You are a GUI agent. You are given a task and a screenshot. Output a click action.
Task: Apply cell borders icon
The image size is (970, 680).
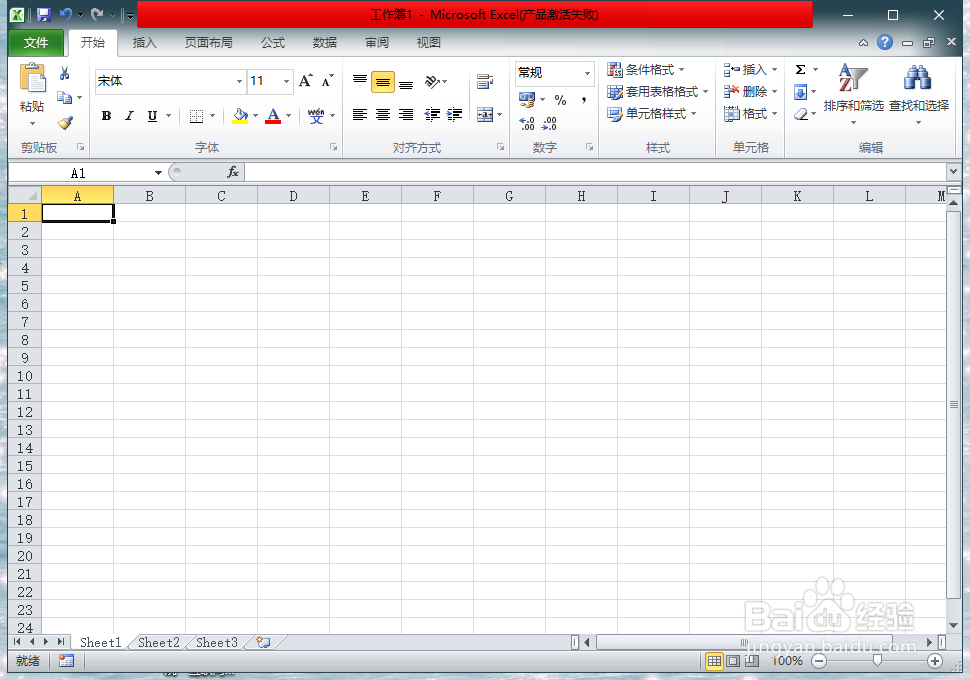196,116
